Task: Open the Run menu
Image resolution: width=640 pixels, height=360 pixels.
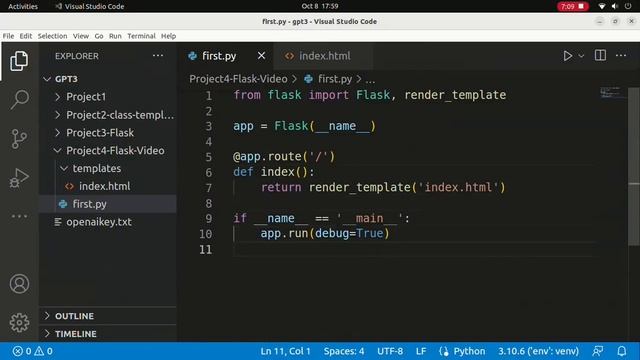Action: point(115,36)
